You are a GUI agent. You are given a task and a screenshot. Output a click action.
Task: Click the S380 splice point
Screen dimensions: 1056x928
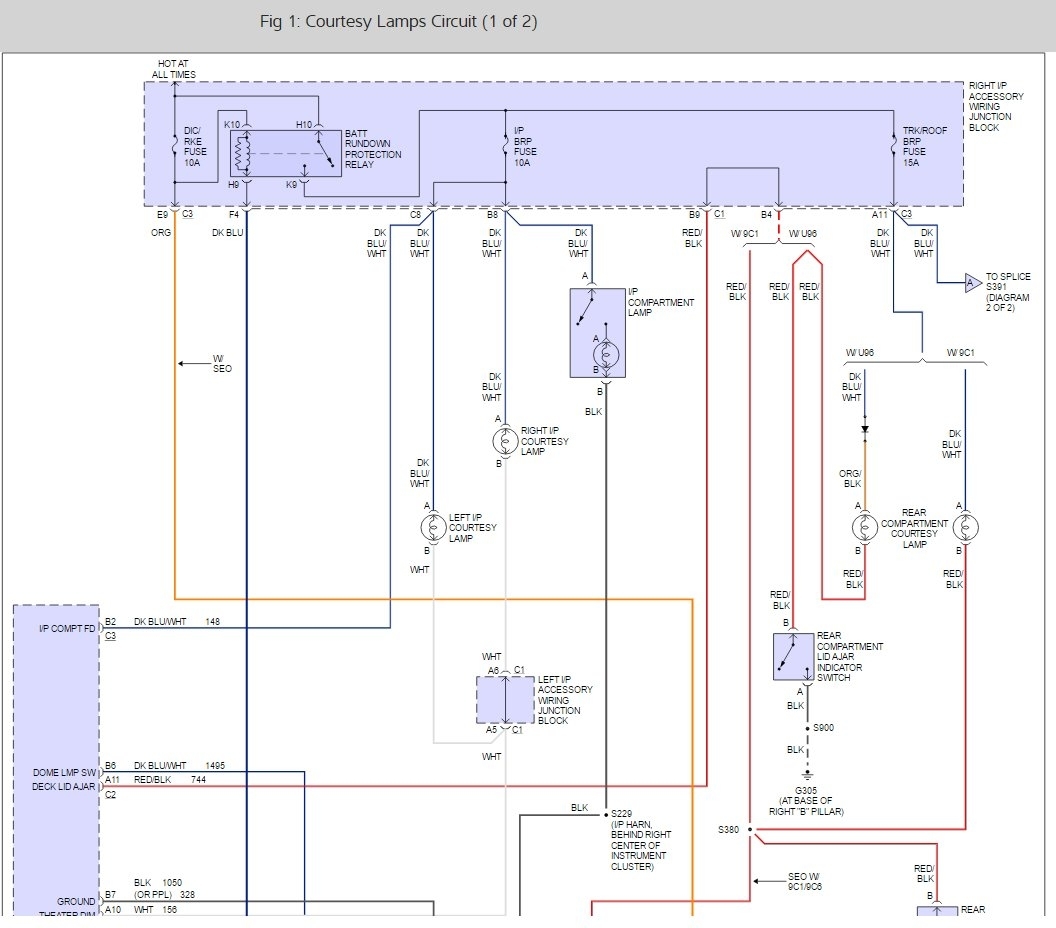[750, 829]
